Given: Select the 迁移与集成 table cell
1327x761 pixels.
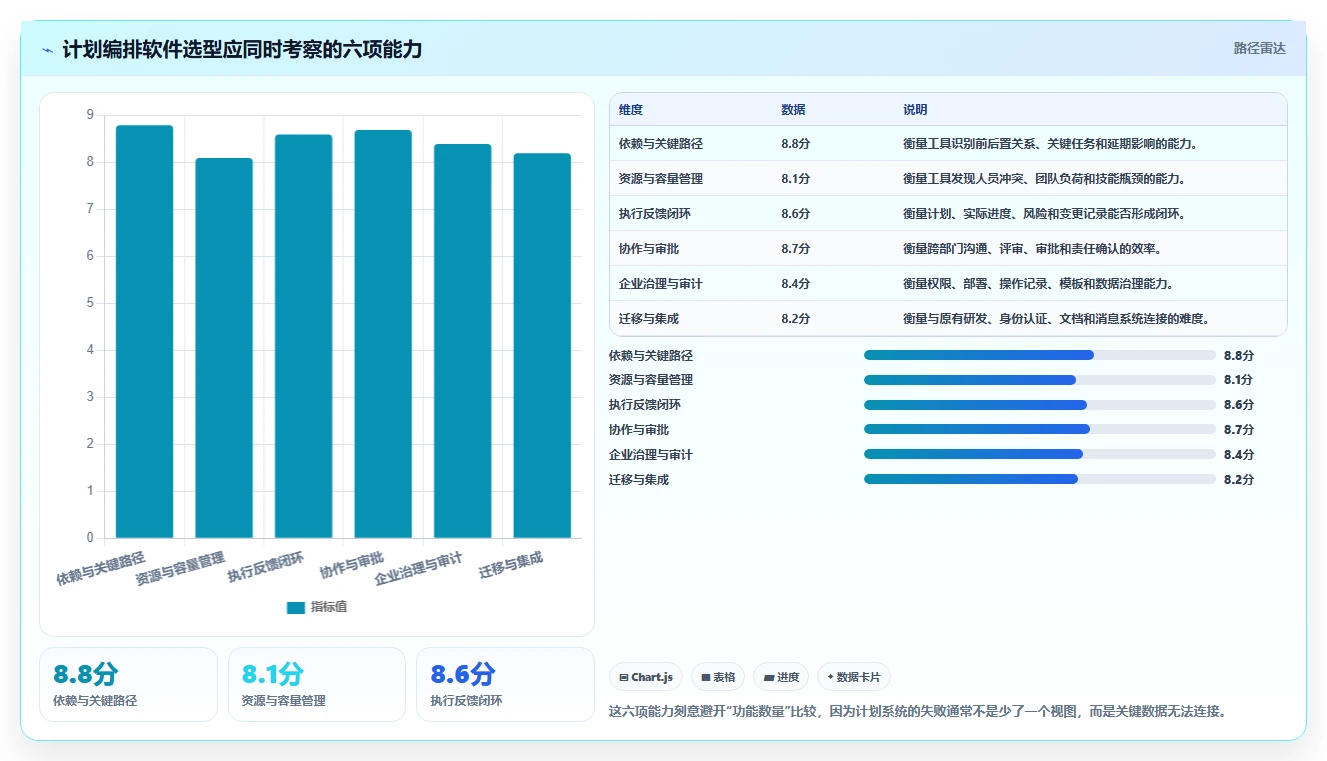Looking at the screenshot, I should [649, 319].
